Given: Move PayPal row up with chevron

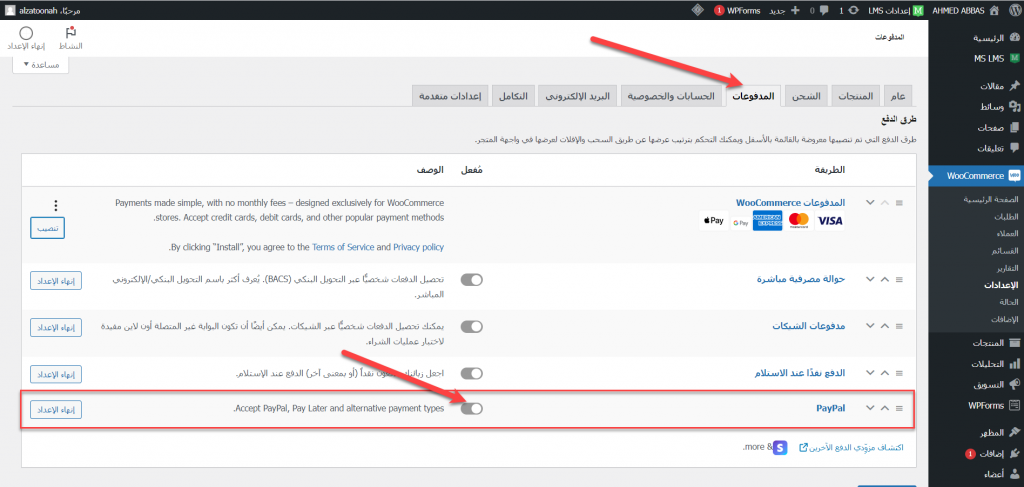Looking at the screenshot, I should pyautogui.click(x=885, y=408).
